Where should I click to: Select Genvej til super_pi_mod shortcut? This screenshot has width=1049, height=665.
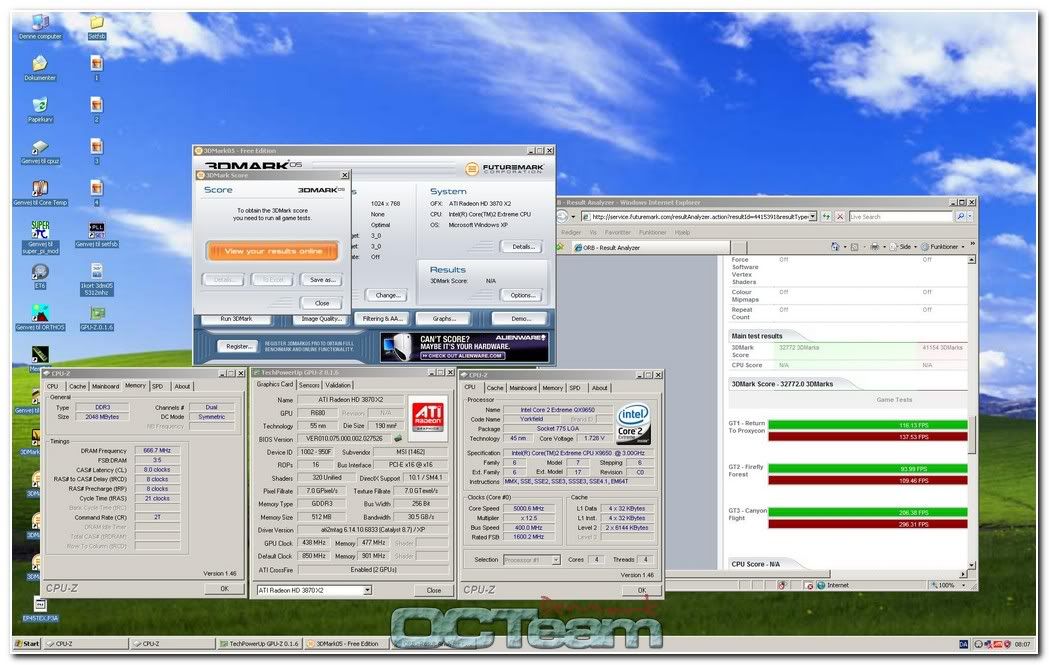(40, 238)
